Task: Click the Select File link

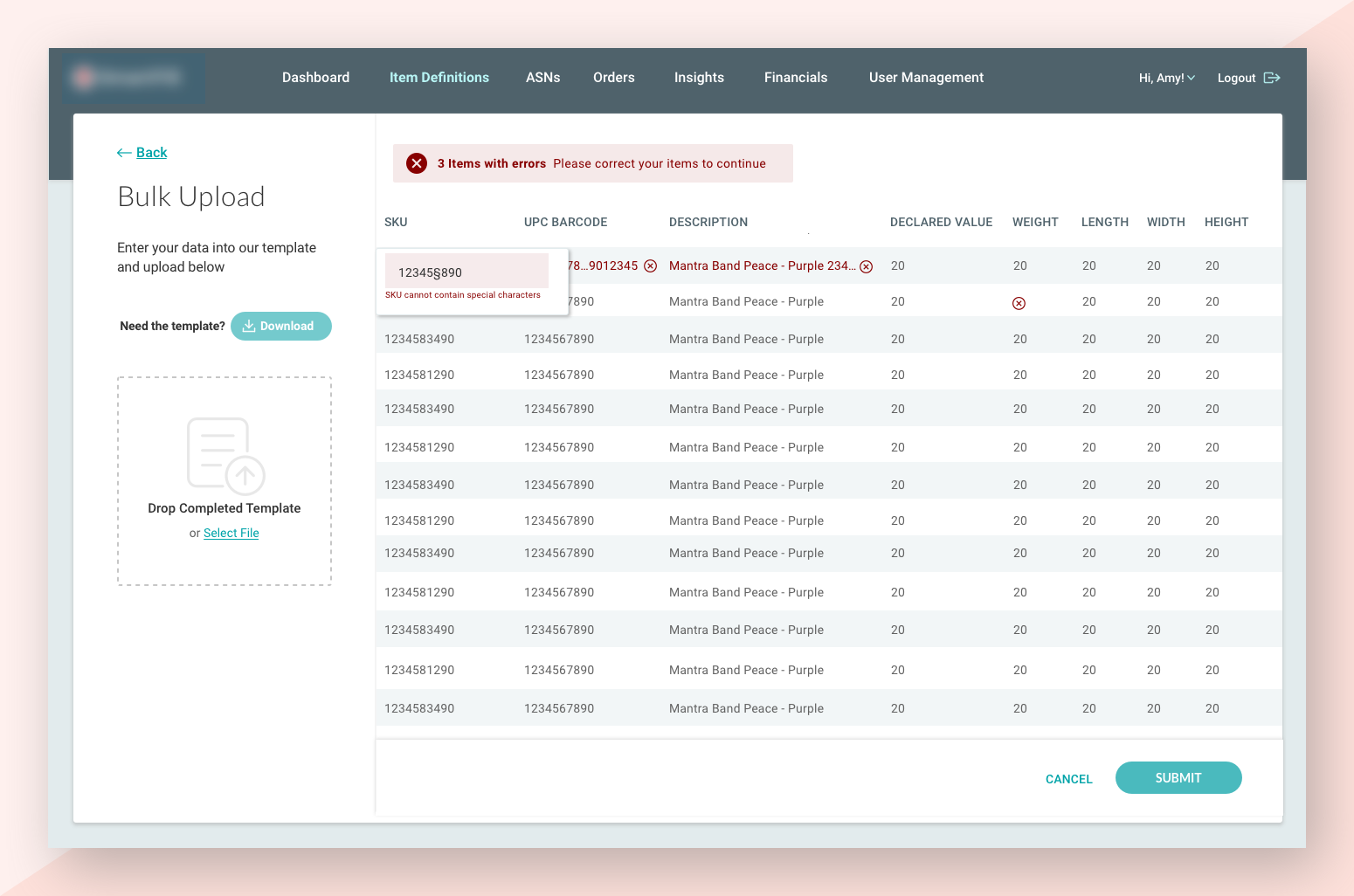Action: point(231,533)
